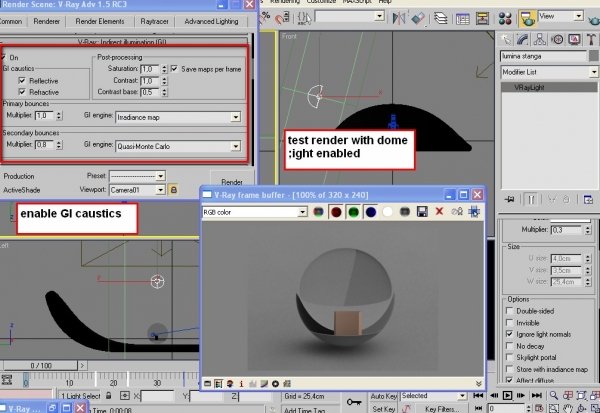The width and height of the screenshot is (600, 413).
Task: Open the Modify panel tab icon
Action: coord(522,39)
